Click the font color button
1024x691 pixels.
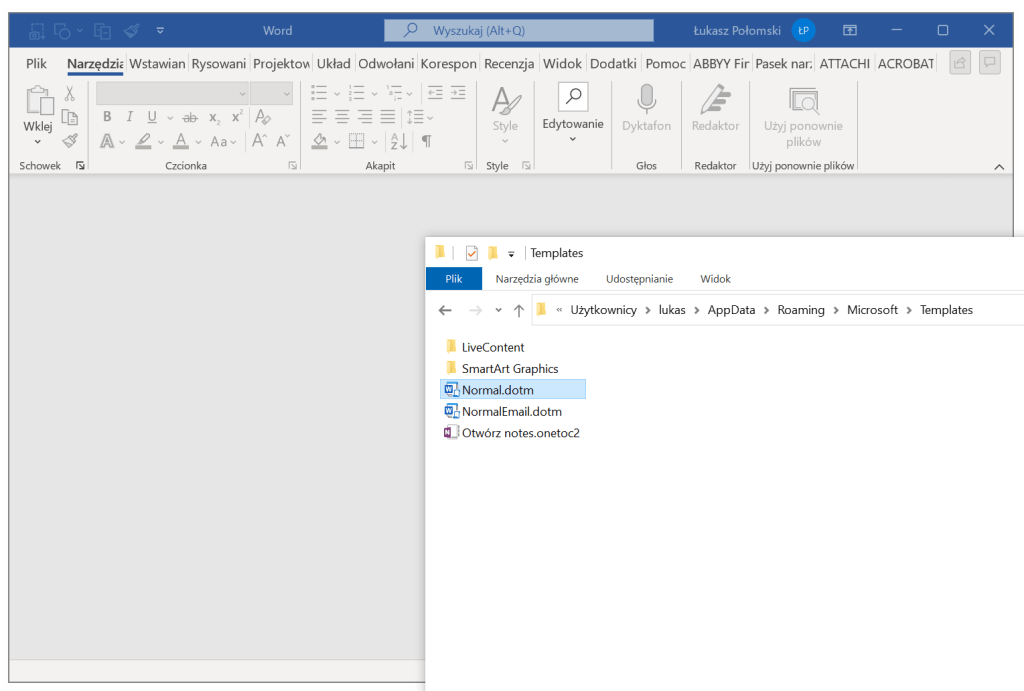(x=181, y=141)
